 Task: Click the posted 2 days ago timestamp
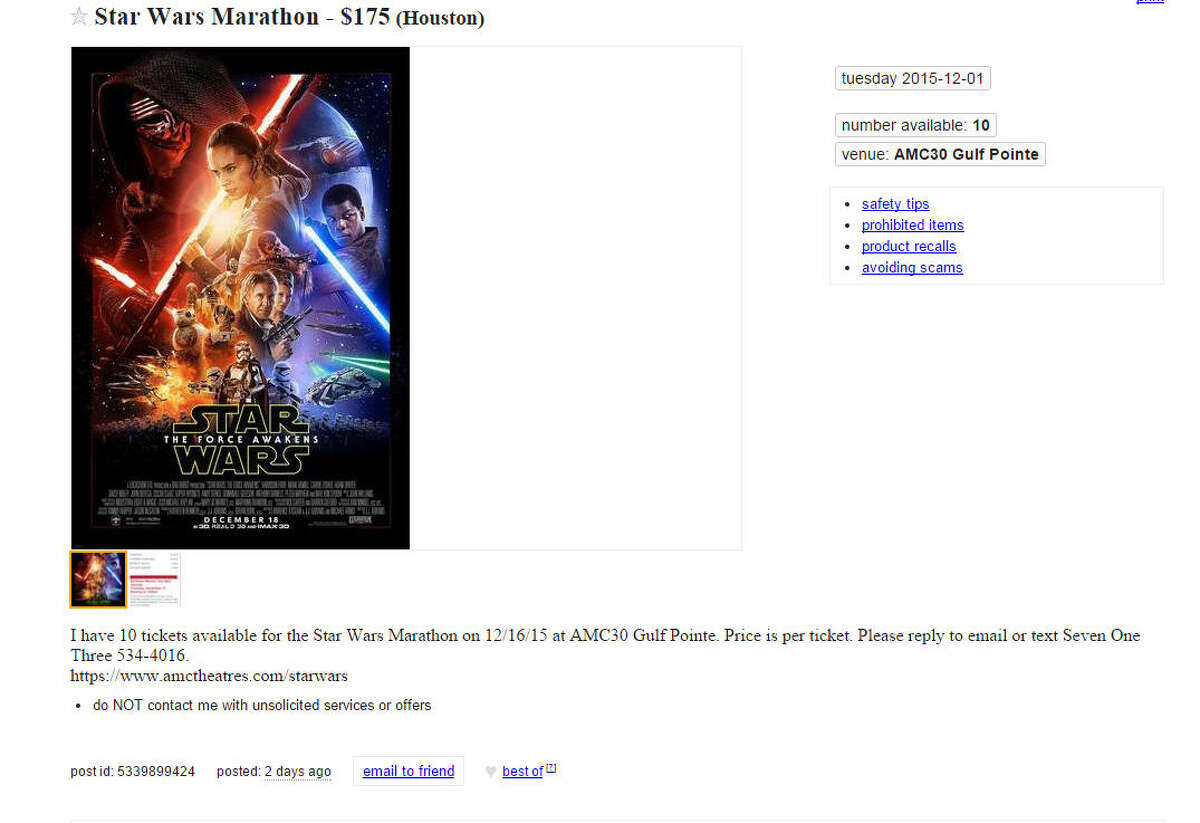pos(274,771)
